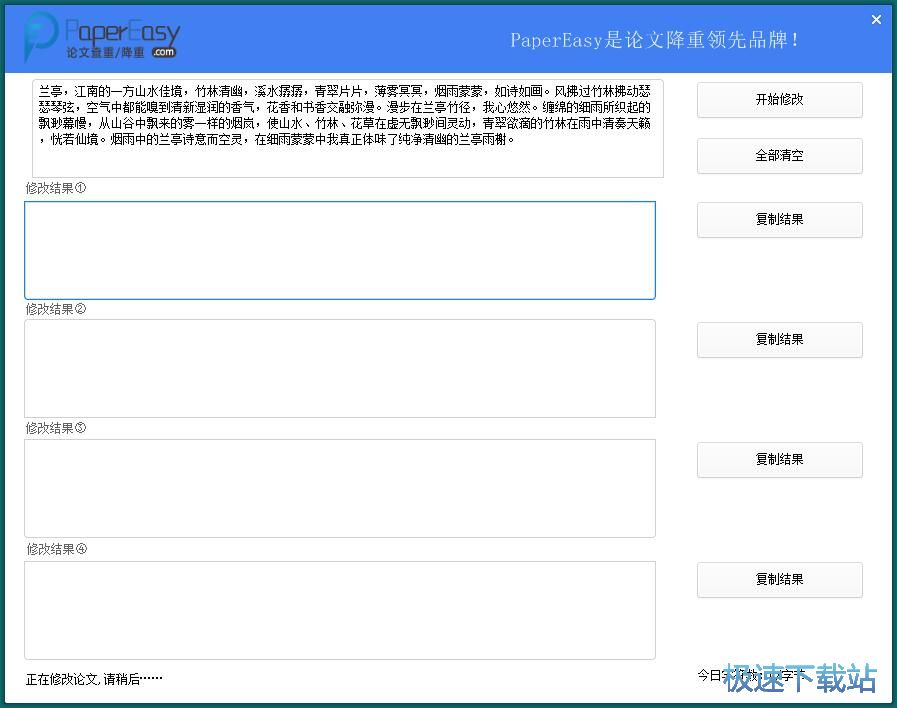This screenshot has width=897, height=708.
Task: Click into the source text box about 兰亭
Action: coord(348,128)
